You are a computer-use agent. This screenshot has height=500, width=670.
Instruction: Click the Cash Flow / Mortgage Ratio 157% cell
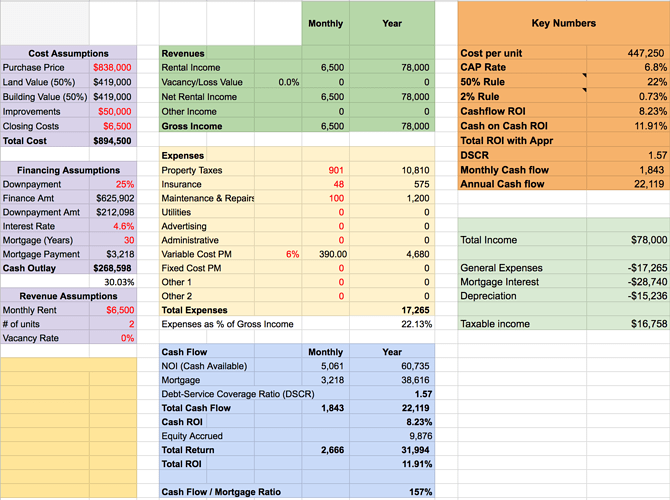click(397, 492)
